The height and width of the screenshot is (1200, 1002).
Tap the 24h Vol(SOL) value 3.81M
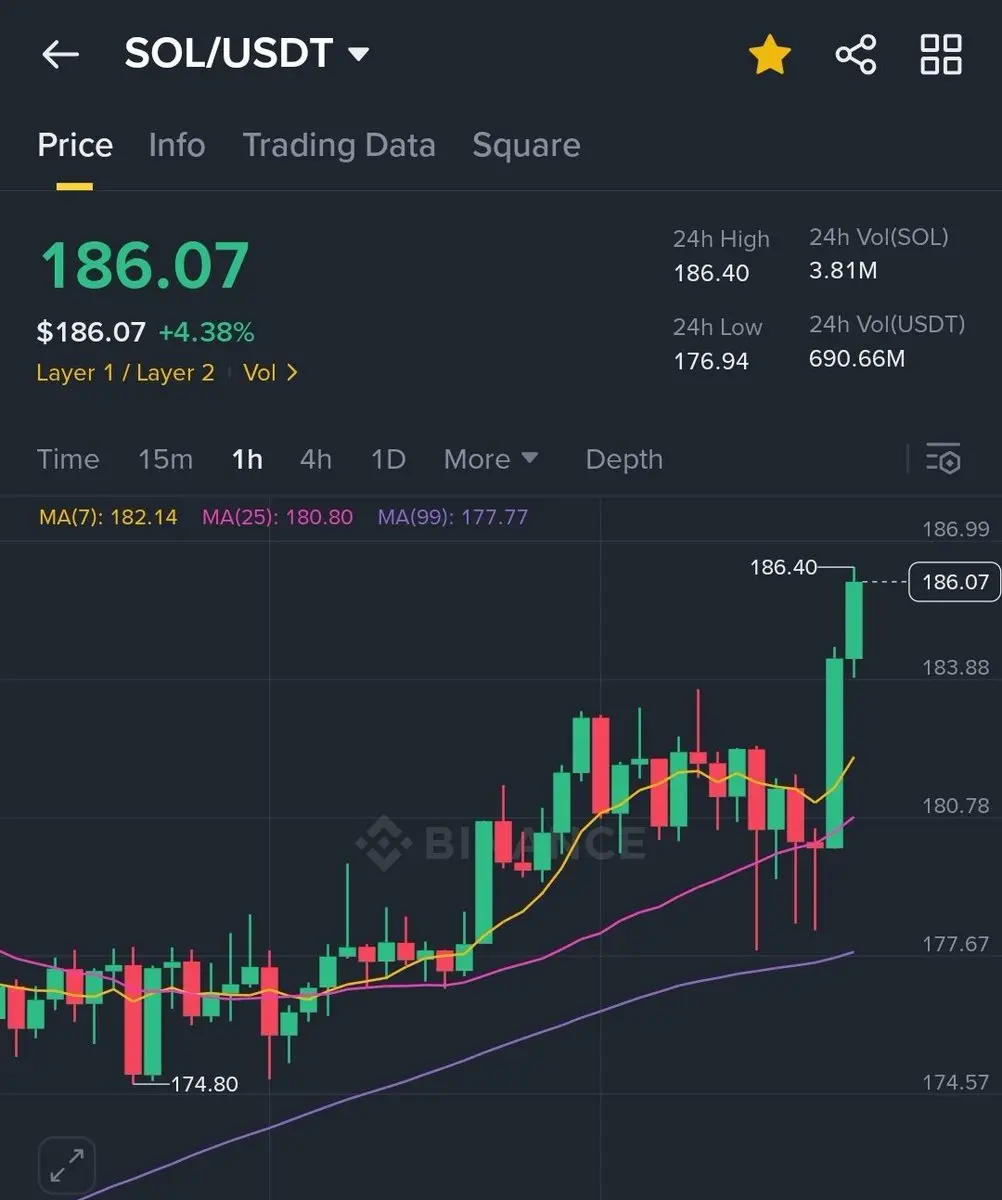pyautogui.click(x=843, y=270)
